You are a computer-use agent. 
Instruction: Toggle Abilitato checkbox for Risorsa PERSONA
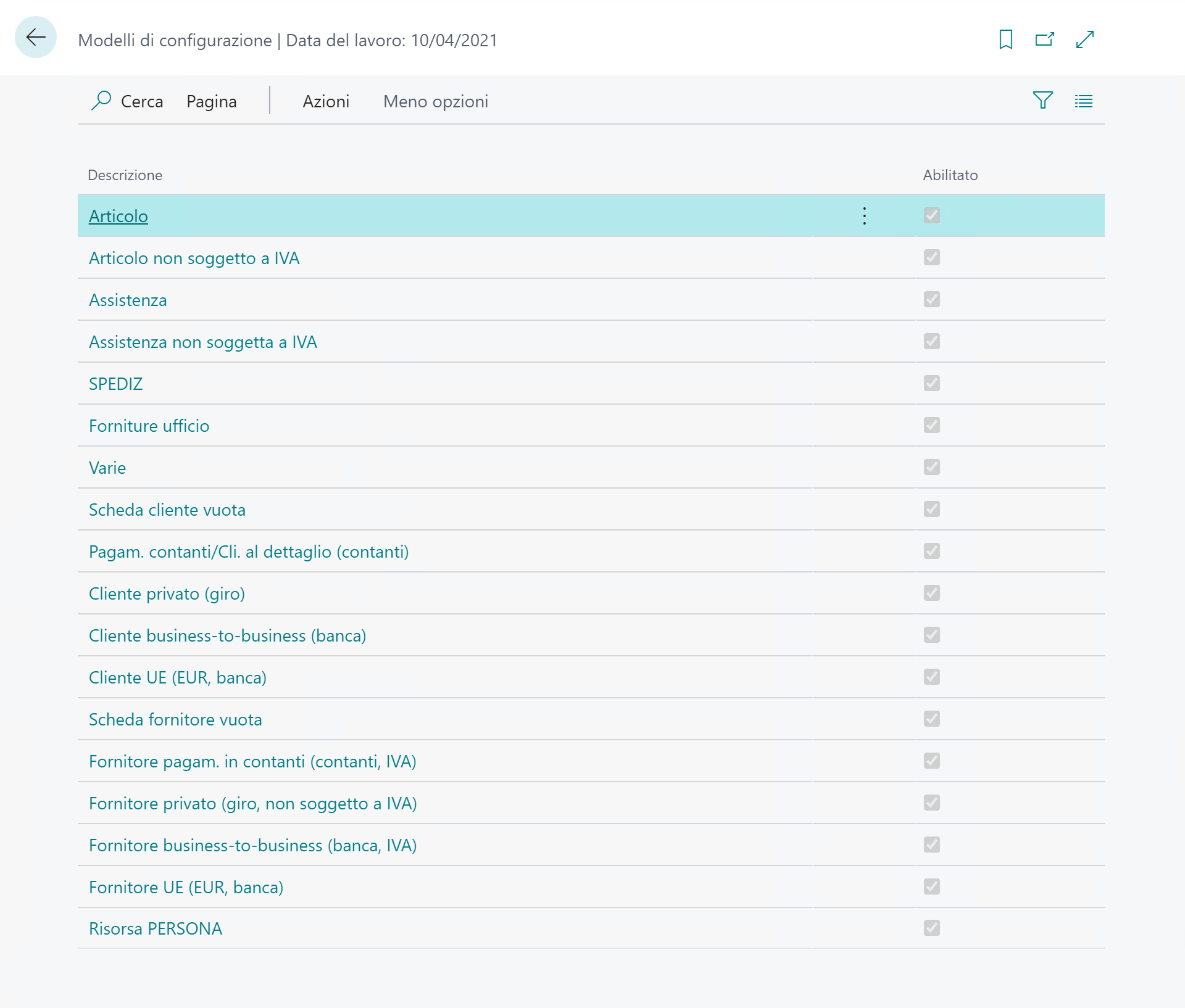931,928
